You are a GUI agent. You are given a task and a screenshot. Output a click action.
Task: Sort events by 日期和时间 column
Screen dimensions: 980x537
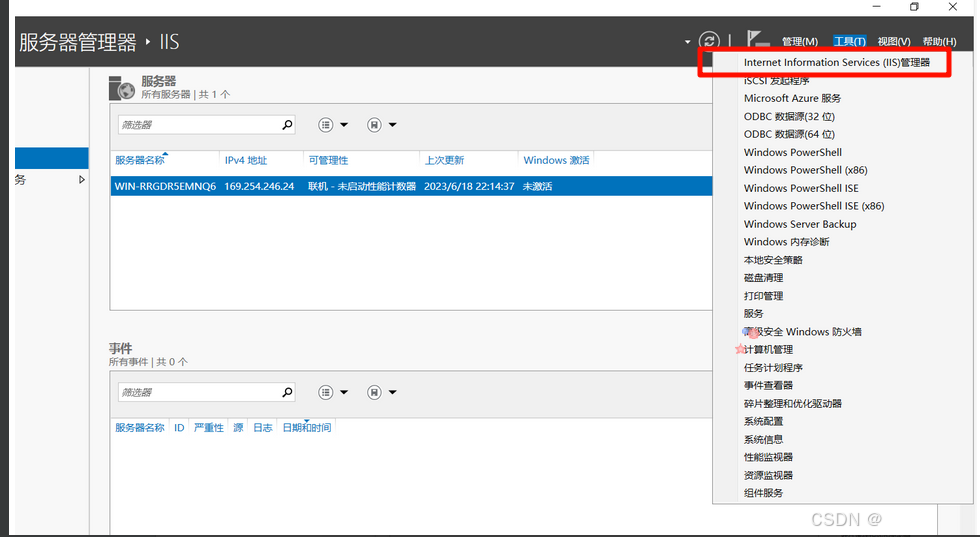(307, 428)
